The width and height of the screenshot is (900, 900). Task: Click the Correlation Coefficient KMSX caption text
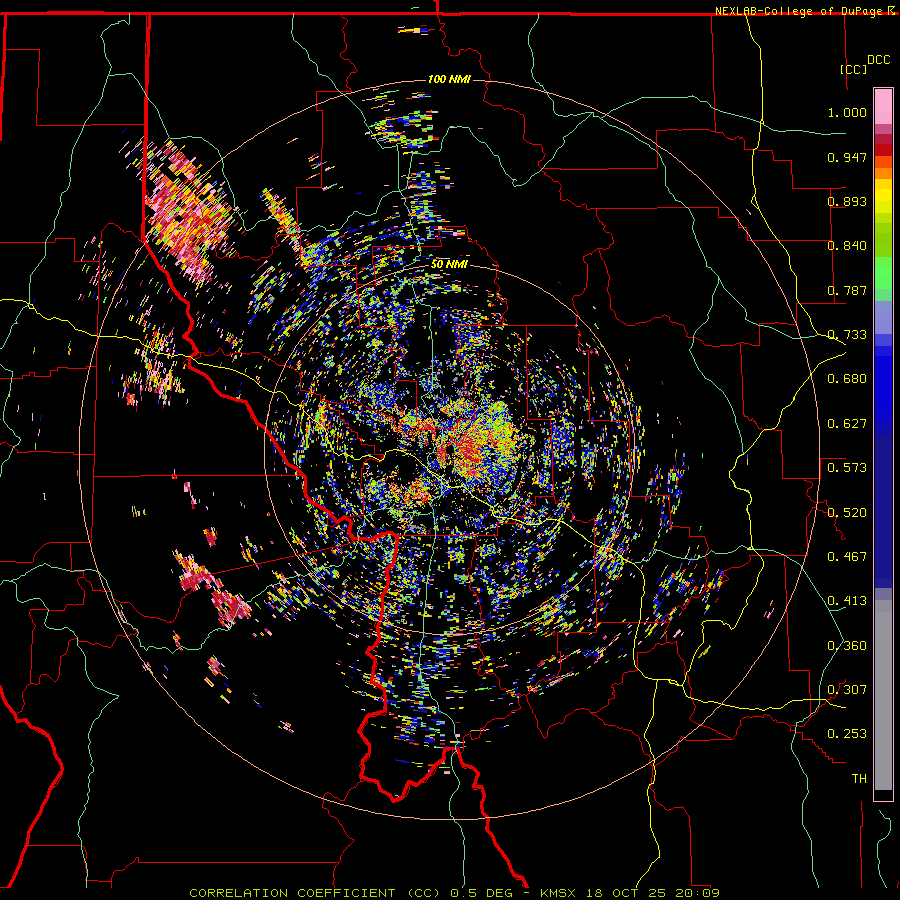coord(455,893)
